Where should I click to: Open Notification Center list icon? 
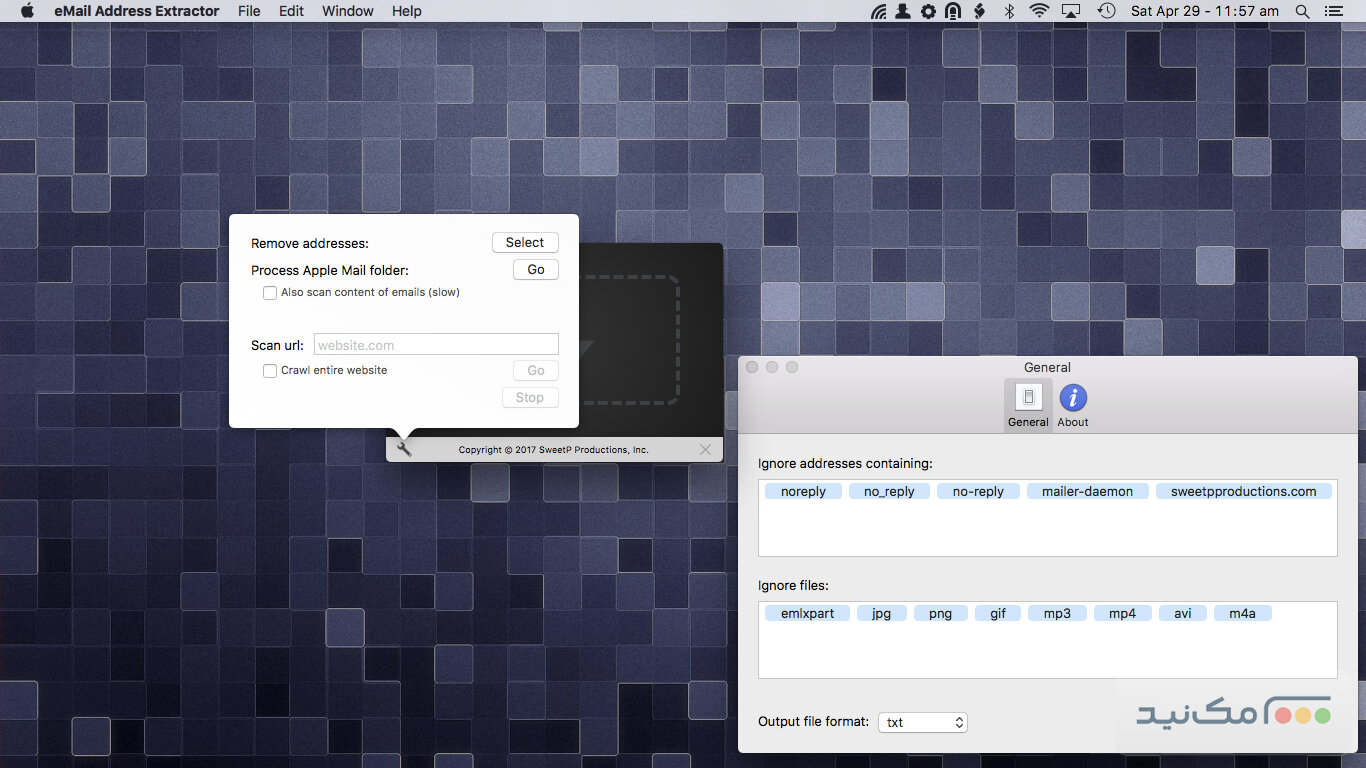tap(1333, 11)
